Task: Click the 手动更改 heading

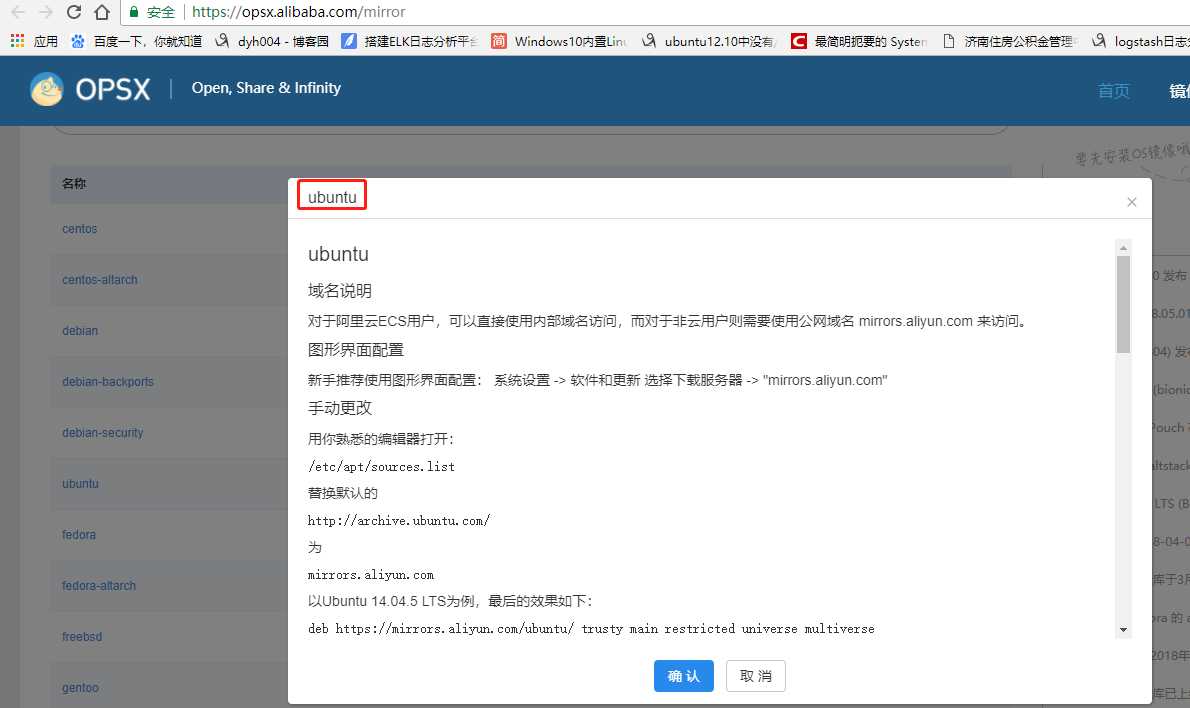Action: pyautogui.click(x=339, y=408)
